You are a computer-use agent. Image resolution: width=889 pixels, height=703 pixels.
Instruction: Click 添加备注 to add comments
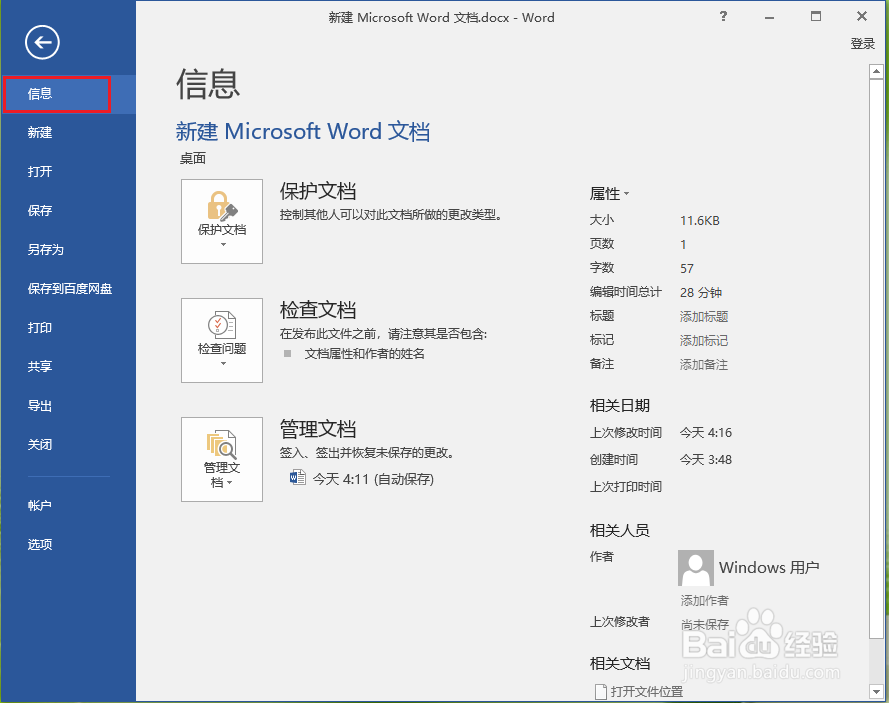pyautogui.click(x=704, y=365)
